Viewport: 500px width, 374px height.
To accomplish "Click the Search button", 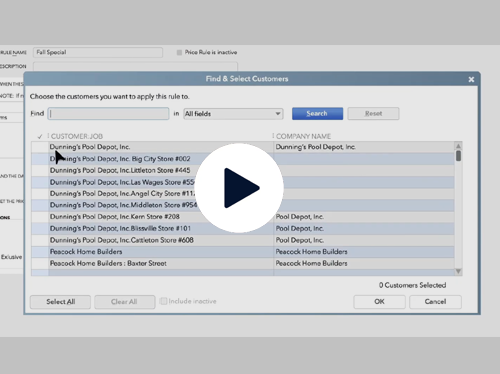I will click(317, 114).
